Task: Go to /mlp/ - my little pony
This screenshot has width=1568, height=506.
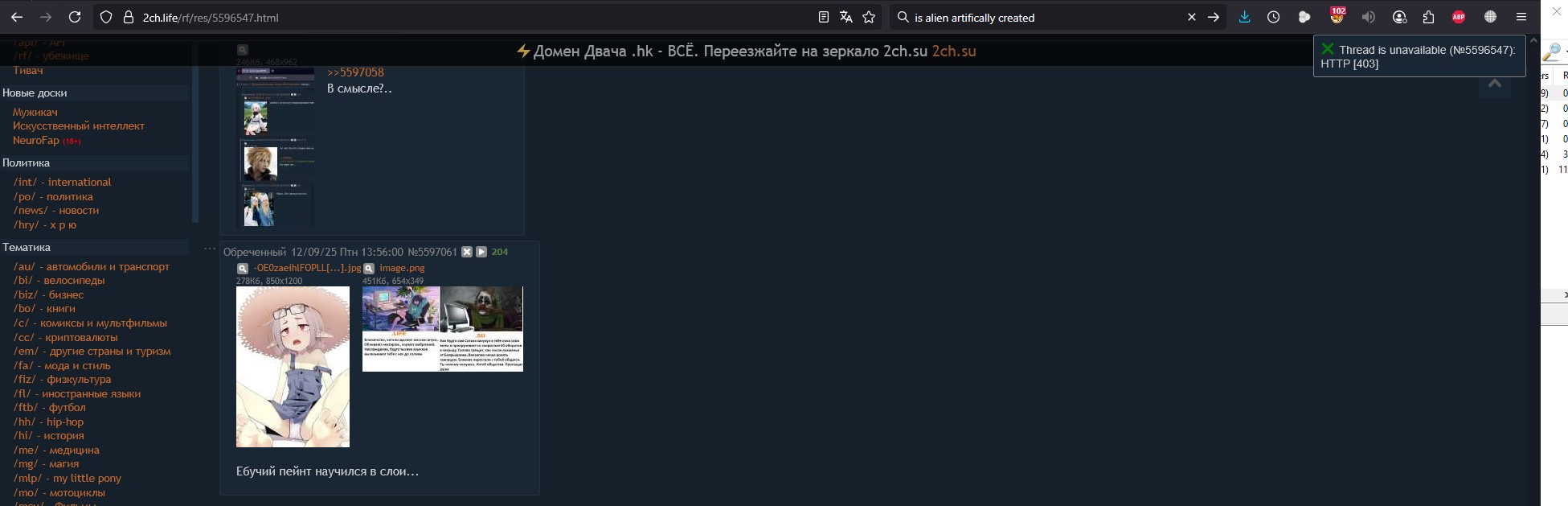Action: pos(67,478)
